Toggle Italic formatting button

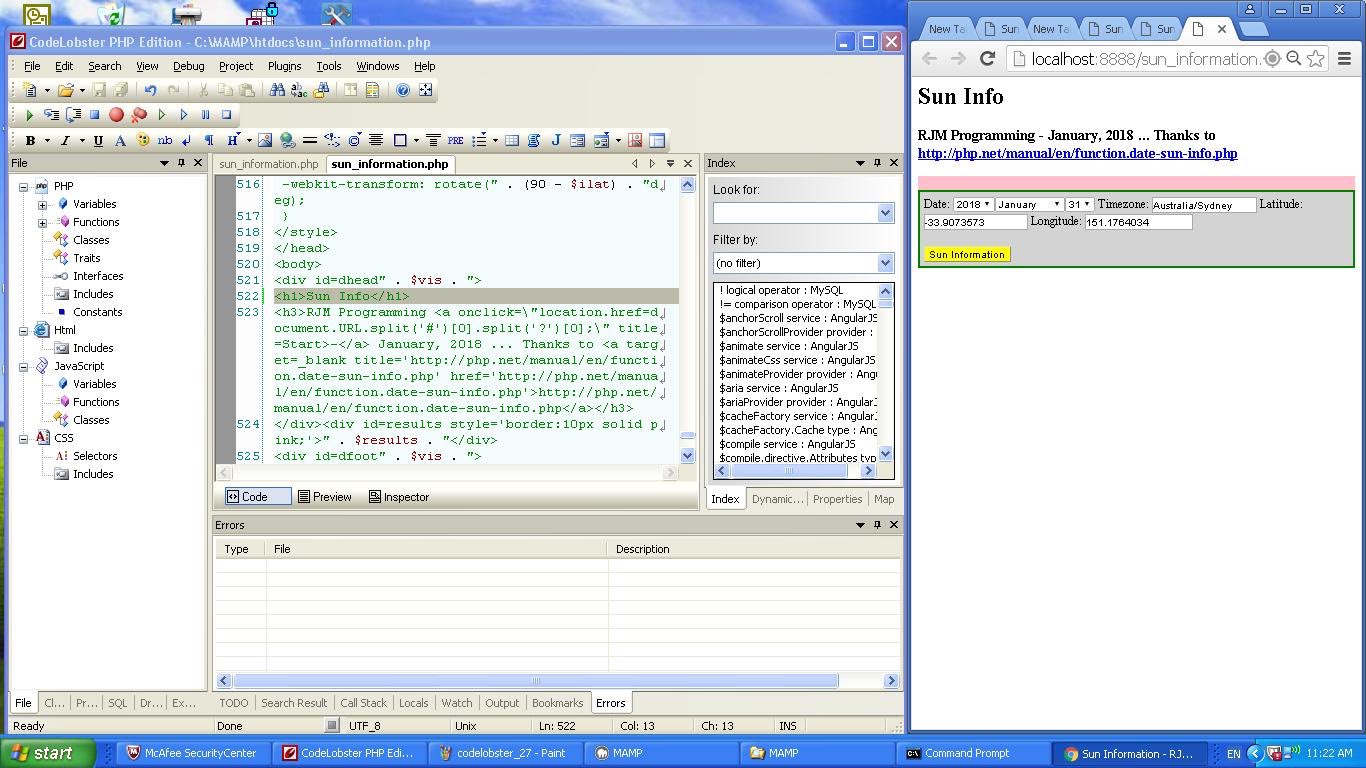tap(65, 140)
